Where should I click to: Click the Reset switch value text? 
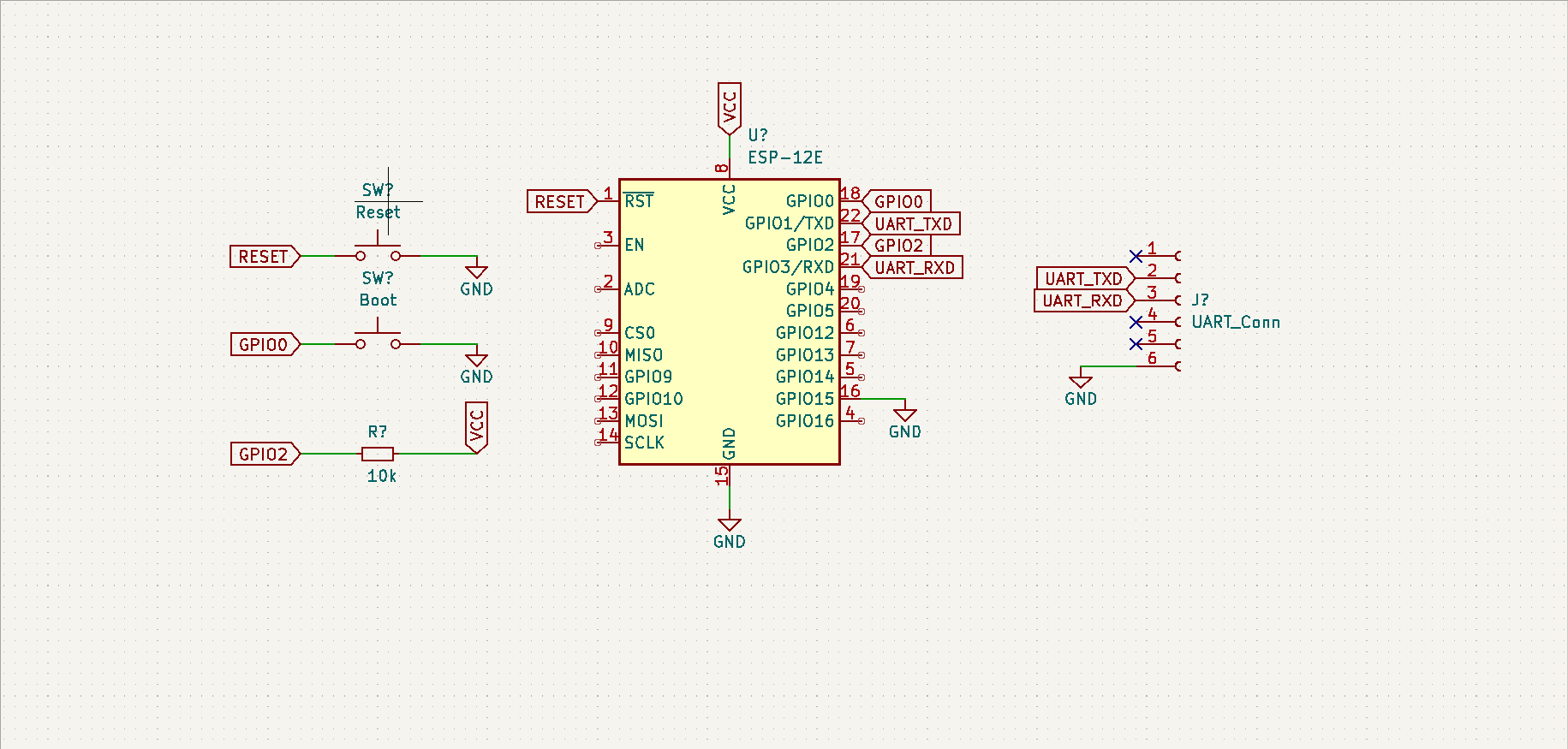(x=378, y=212)
